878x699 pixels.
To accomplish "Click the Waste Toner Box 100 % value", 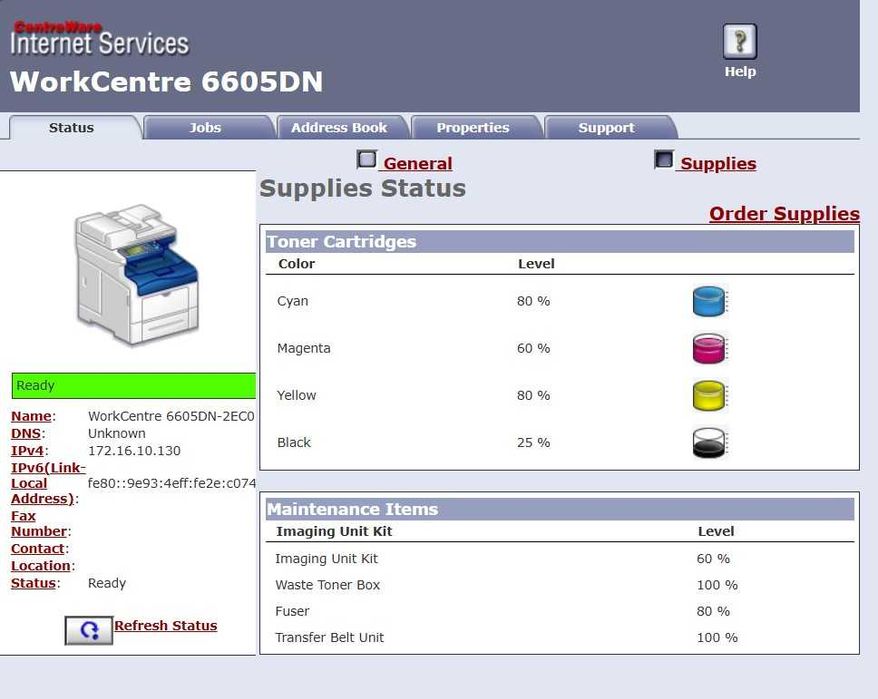I will point(717,585).
